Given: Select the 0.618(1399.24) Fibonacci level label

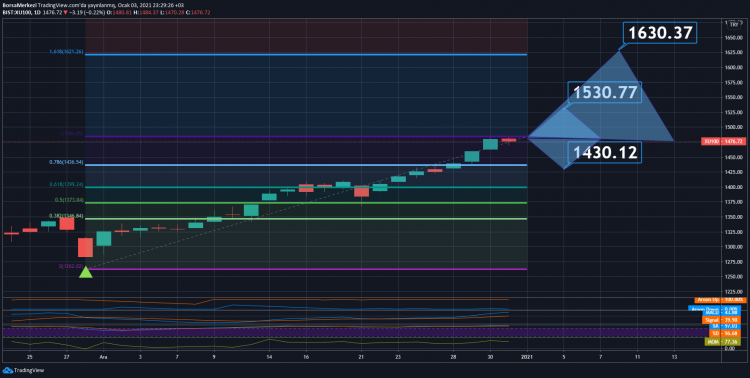Looking at the screenshot, I should (x=66, y=184).
